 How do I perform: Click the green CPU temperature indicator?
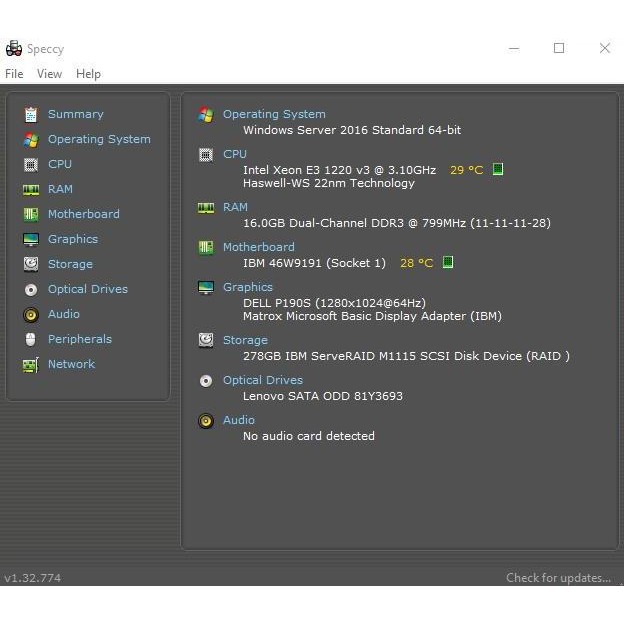coord(498,170)
